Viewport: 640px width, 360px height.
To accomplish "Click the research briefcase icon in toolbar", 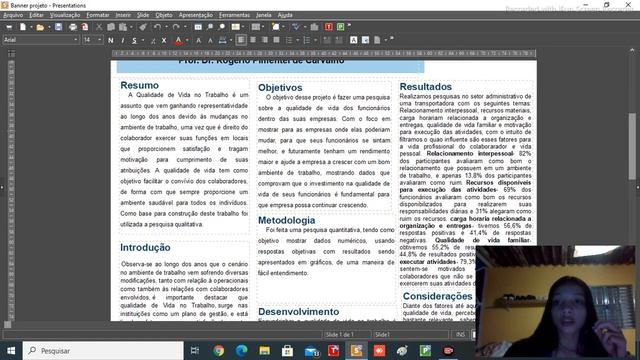I will coord(314,27).
